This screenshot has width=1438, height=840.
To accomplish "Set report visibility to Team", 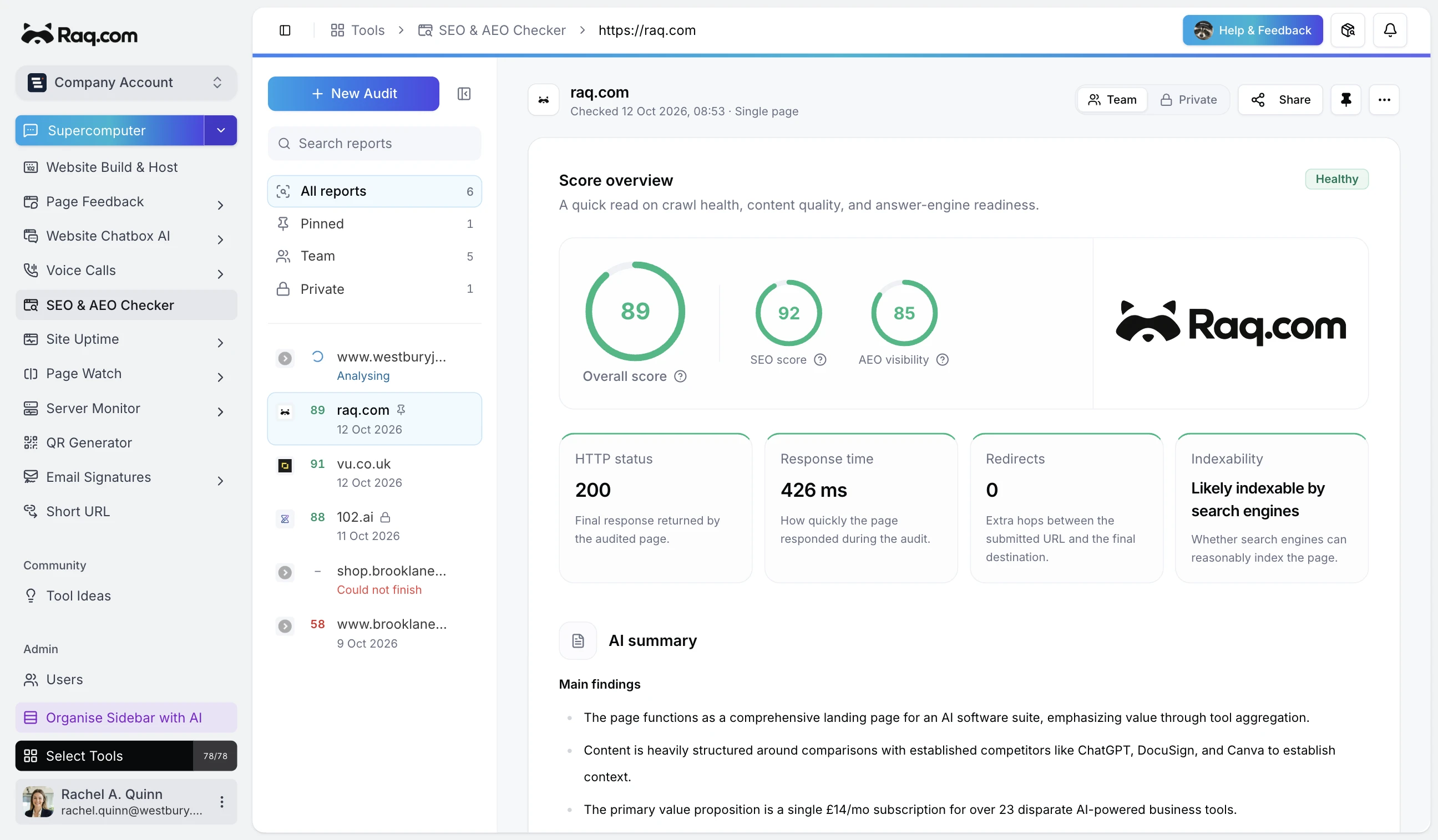I will click(1112, 100).
